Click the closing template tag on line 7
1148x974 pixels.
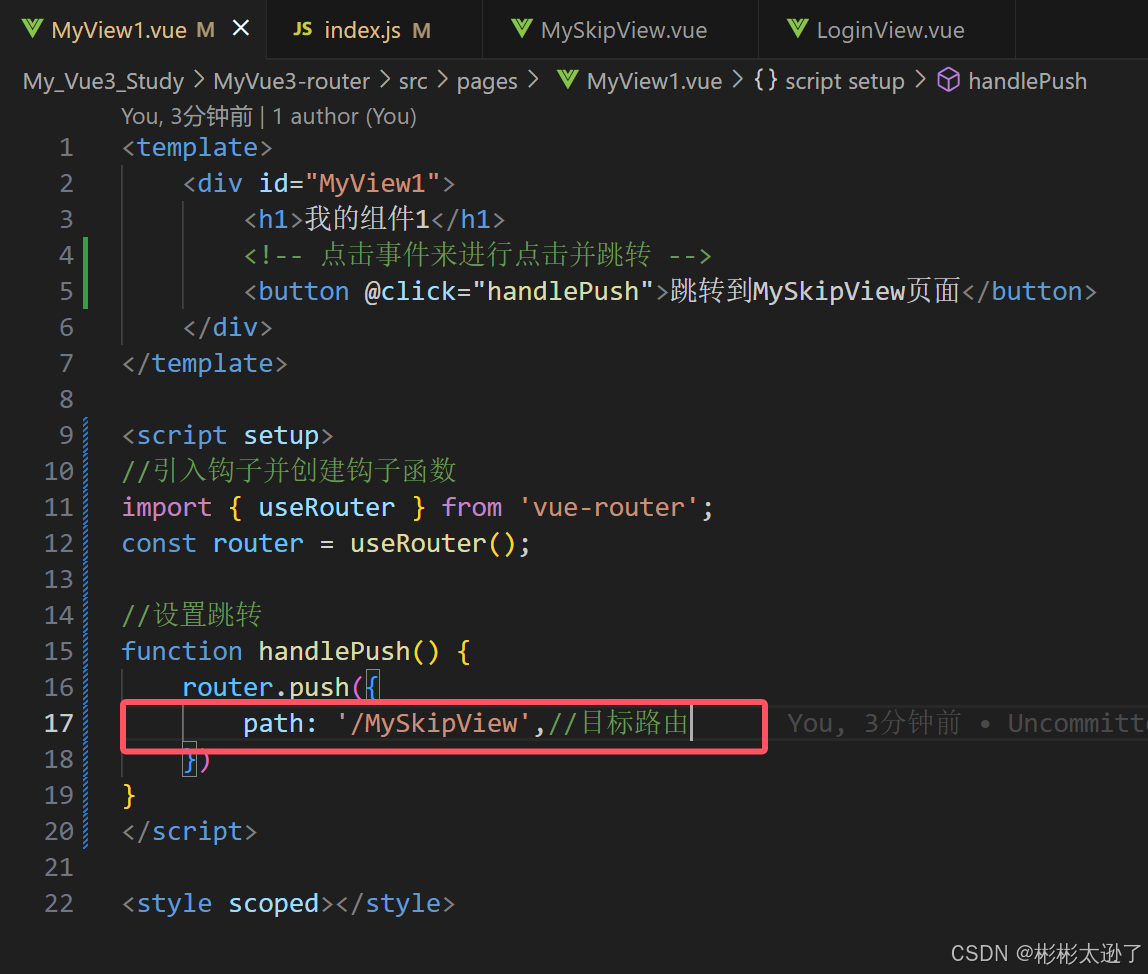tap(204, 363)
